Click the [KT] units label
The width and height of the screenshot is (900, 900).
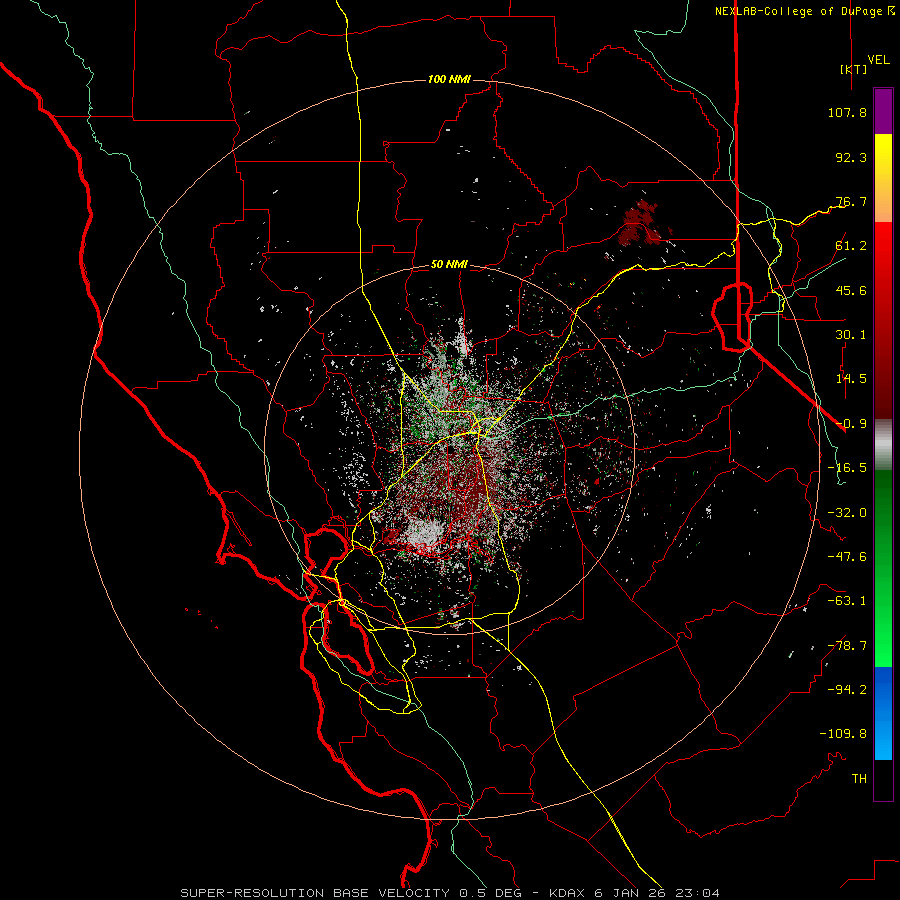tap(853, 69)
